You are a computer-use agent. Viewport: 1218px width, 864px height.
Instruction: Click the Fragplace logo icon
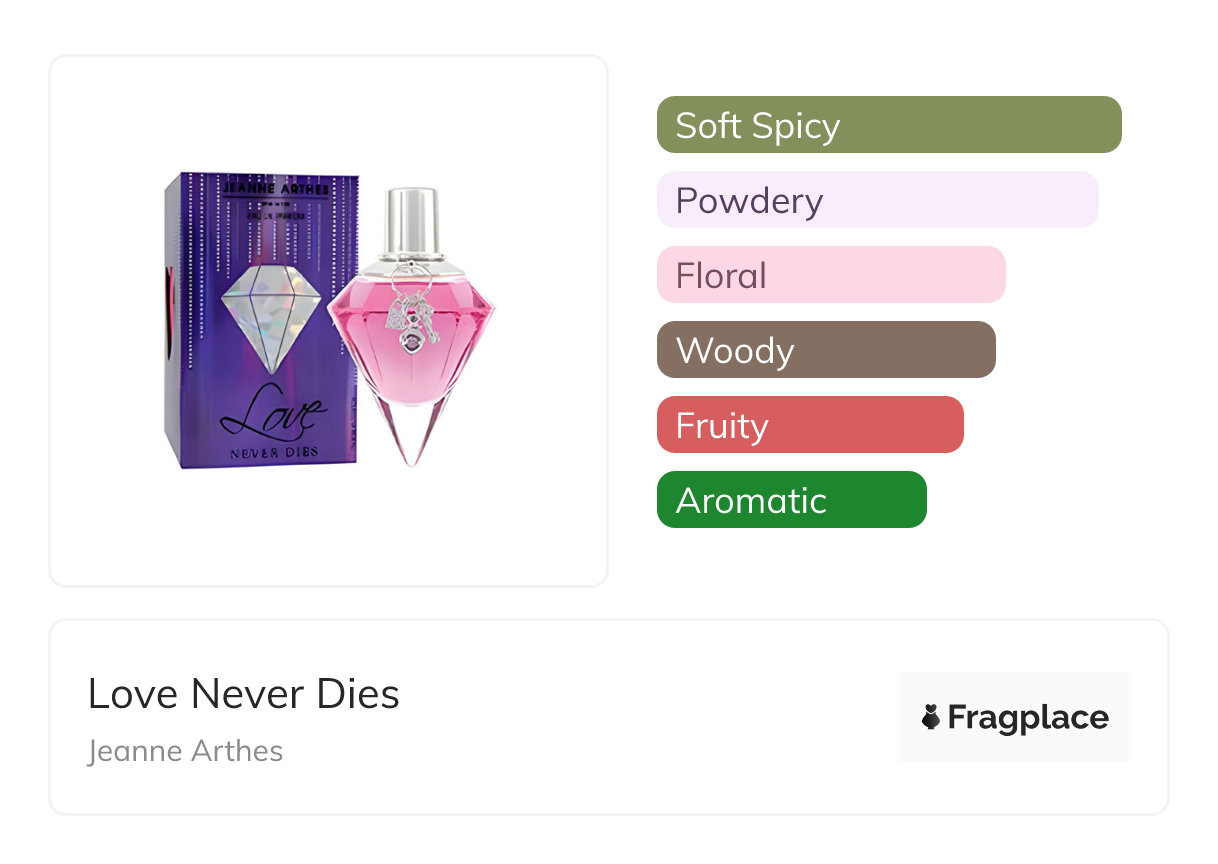pyautogui.click(x=931, y=717)
